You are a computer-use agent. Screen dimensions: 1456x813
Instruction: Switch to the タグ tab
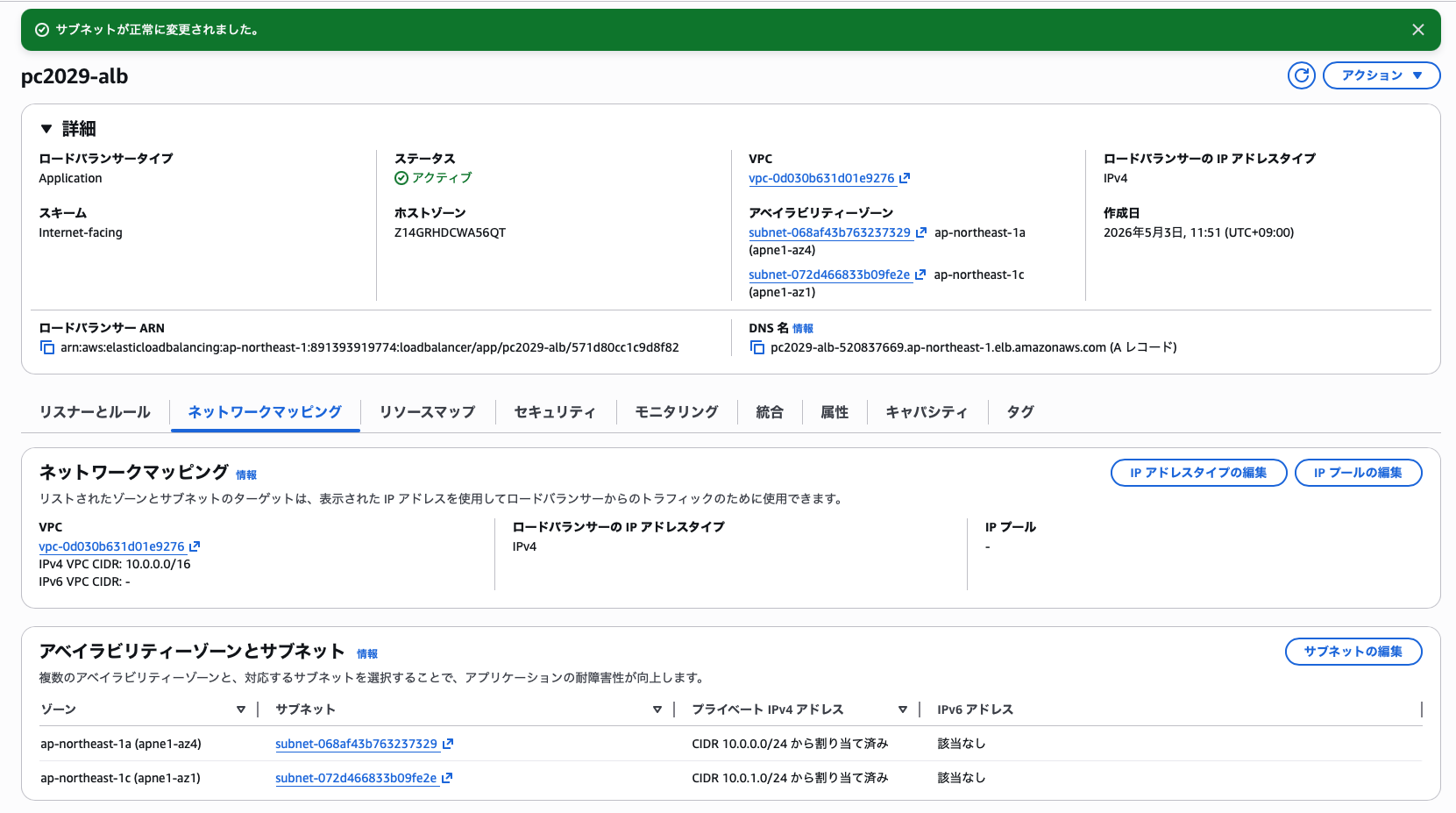point(1020,412)
